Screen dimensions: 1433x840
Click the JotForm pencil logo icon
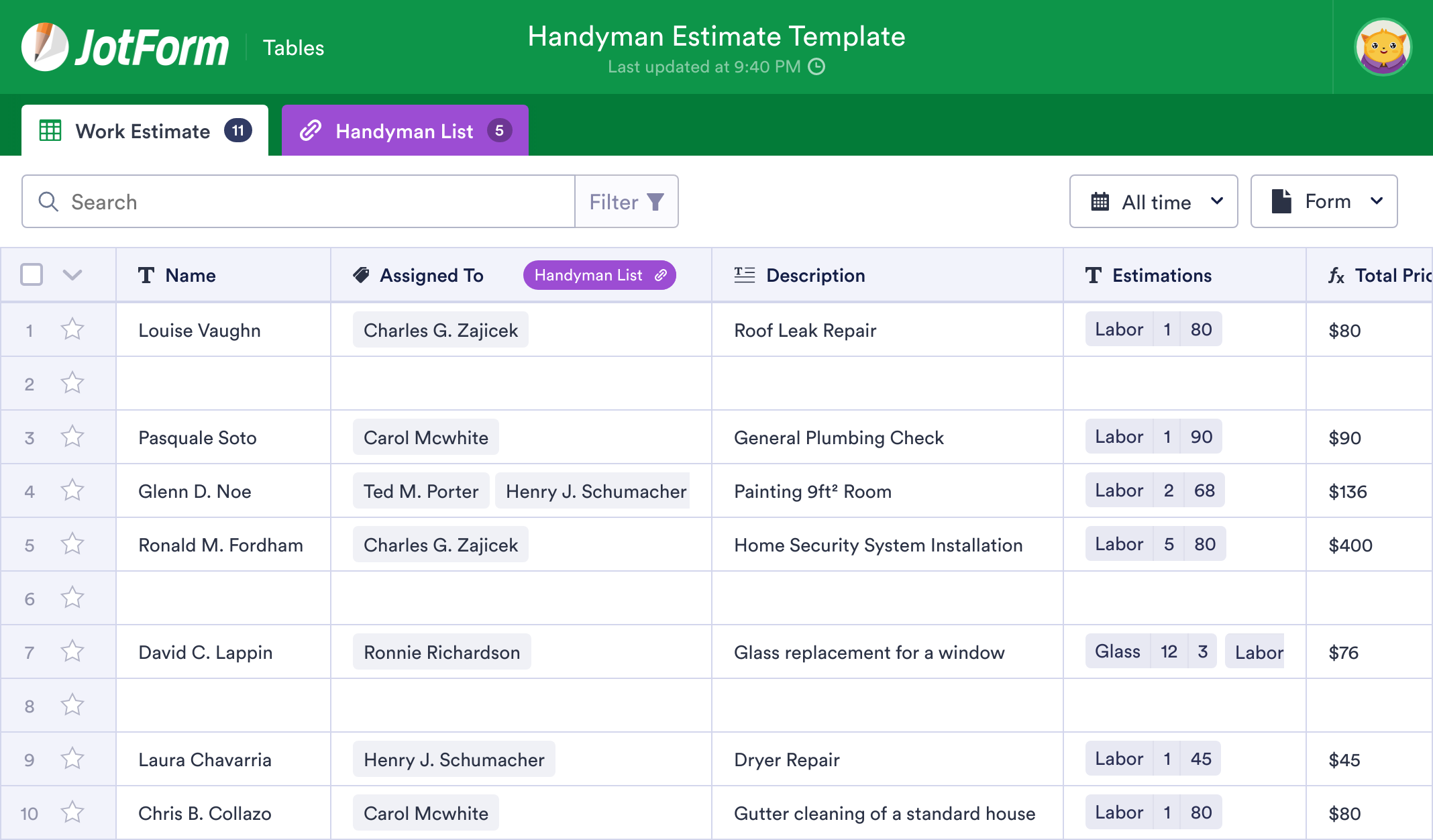44,47
